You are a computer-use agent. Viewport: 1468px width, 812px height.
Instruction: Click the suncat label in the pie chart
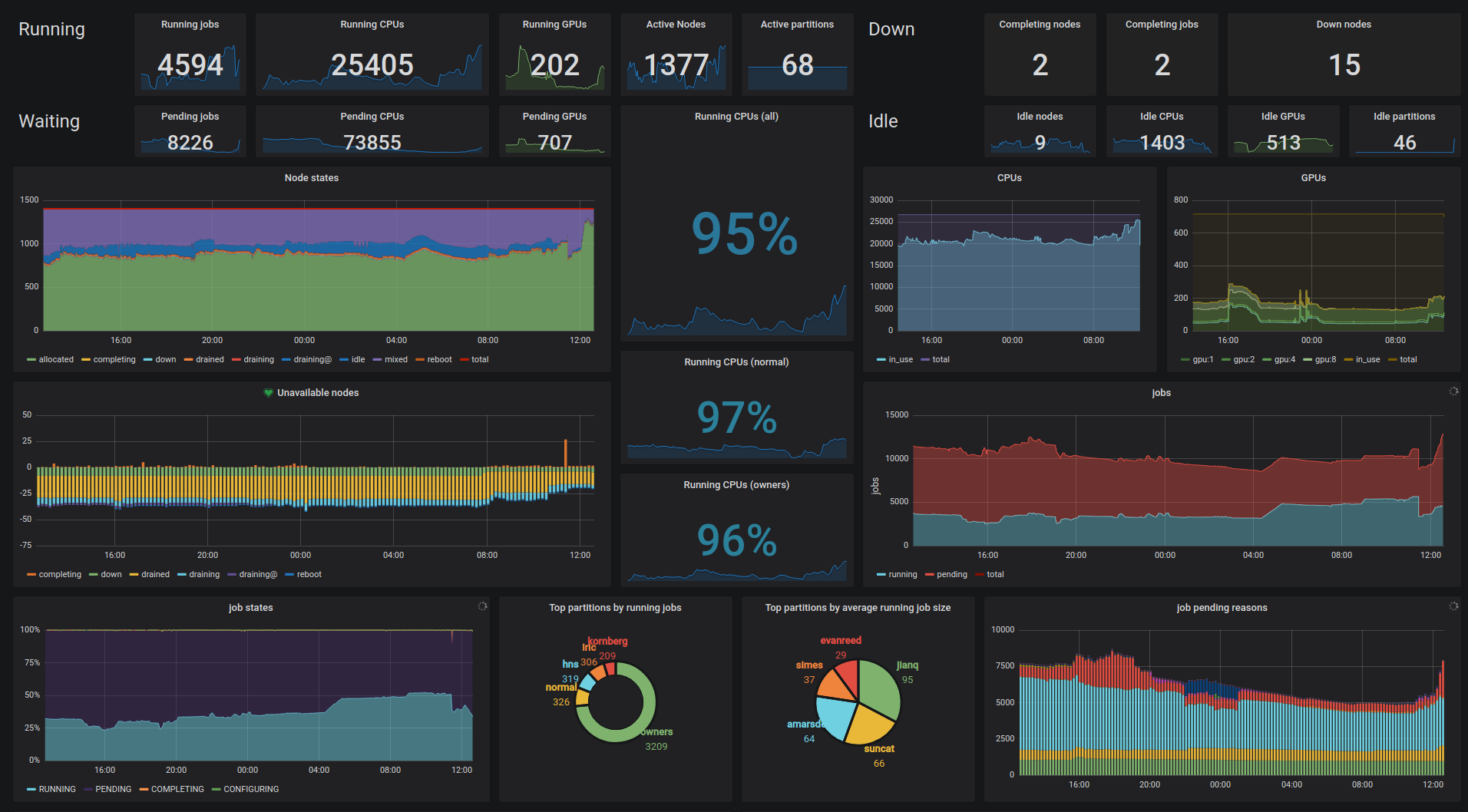coord(879,749)
